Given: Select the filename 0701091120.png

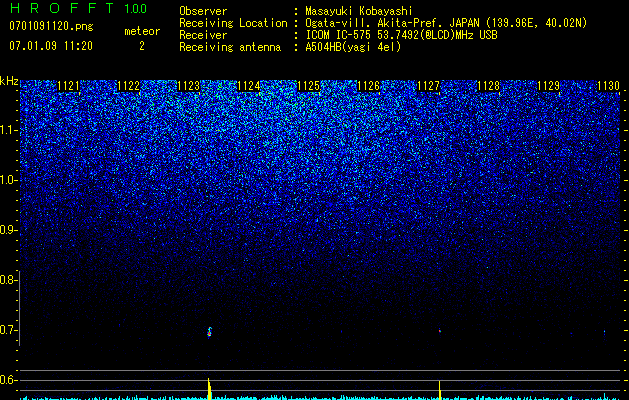Looking at the screenshot, I should point(51,26).
